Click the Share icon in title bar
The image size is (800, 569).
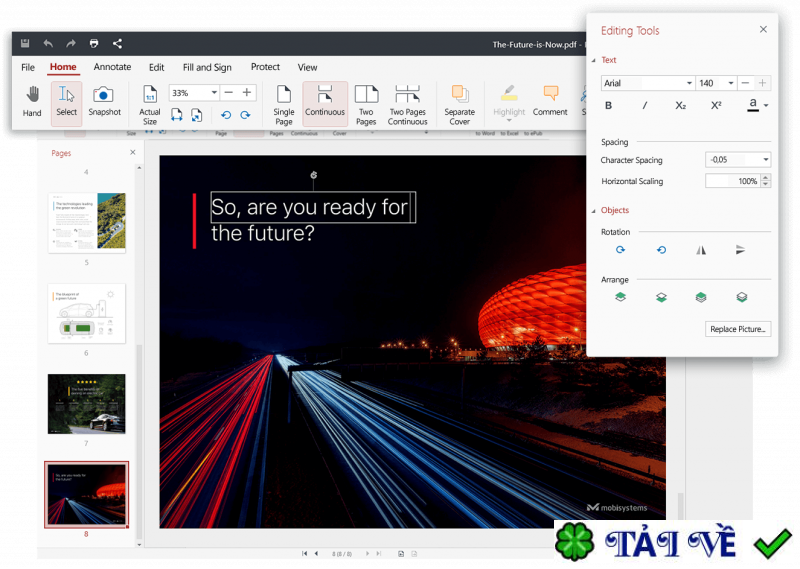click(118, 43)
